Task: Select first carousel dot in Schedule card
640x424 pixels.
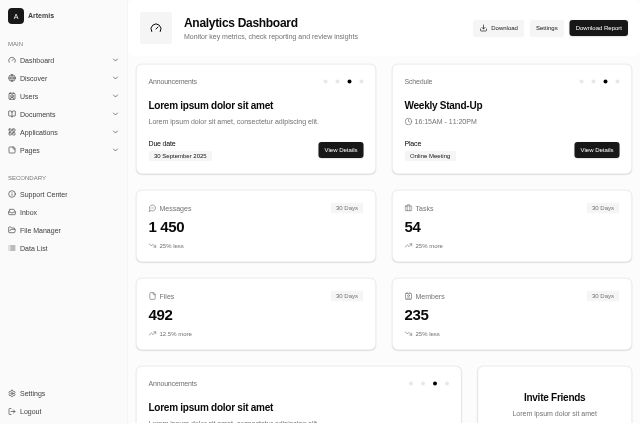Action: click(x=581, y=81)
